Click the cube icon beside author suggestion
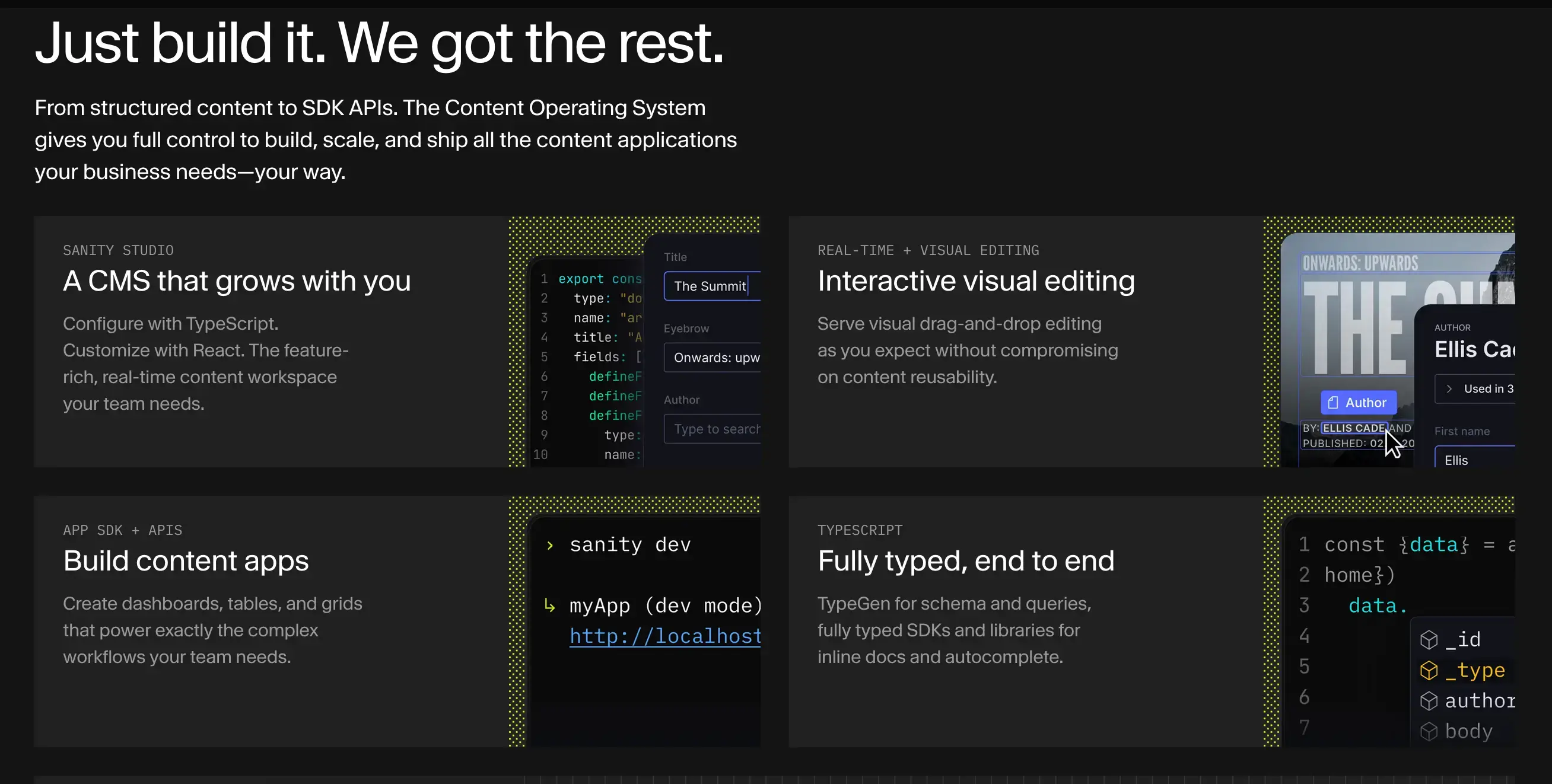Image resolution: width=1552 pixels, height=784 pixels. 1429,701
